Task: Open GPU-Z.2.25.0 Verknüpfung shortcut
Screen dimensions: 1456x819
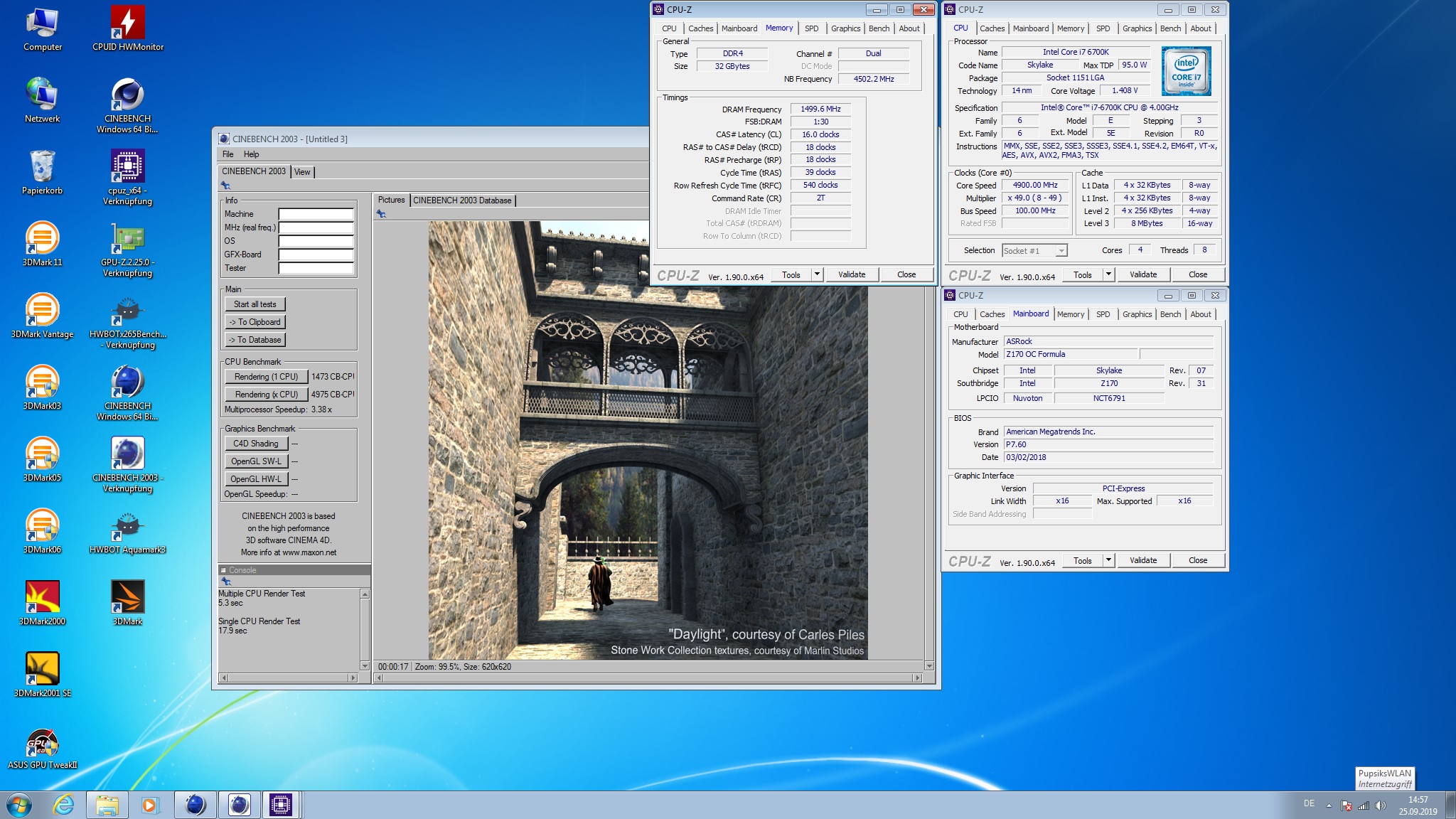Action: [128, 250]
